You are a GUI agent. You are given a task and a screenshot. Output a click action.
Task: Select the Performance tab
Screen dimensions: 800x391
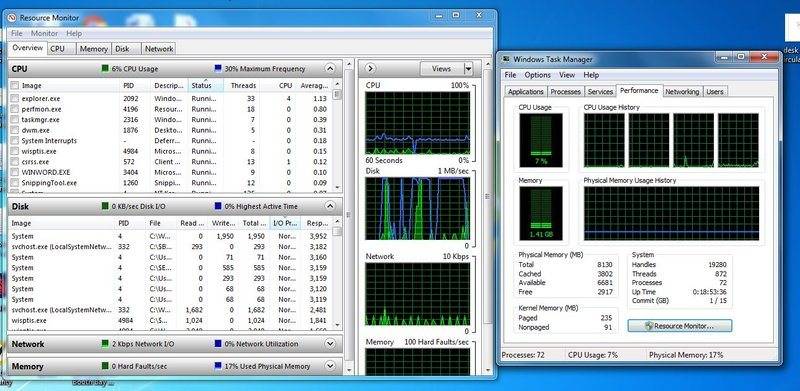coord(639,90)
